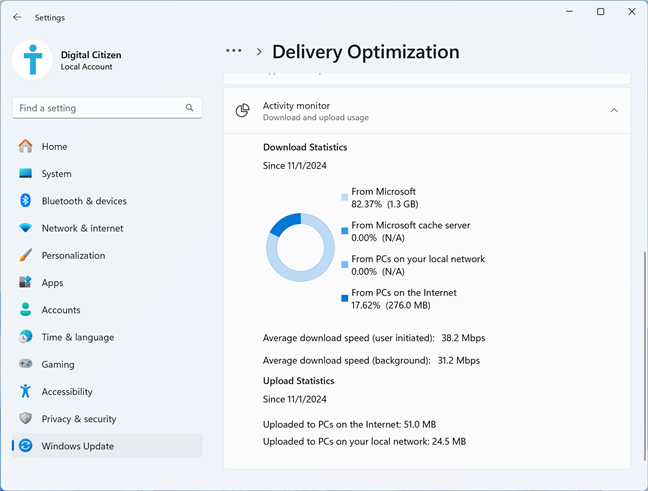
Task: Click the Accounts person icon
Action: (x=25, y=310)
